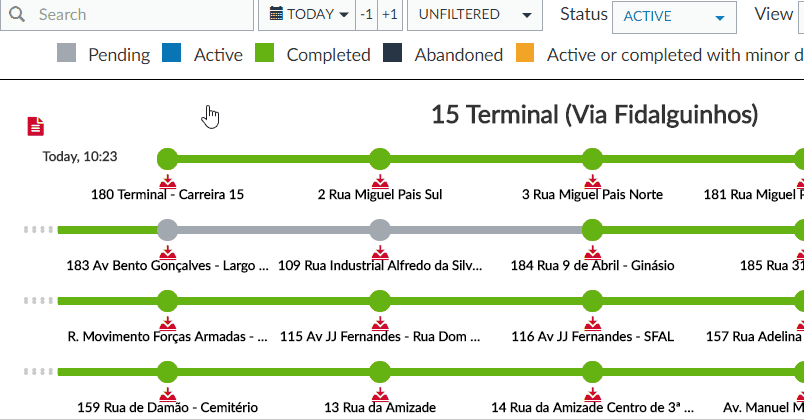
Task: Click the icon under 183 Av Bento Gonçalves stop
Action: (x=167, y=252)
